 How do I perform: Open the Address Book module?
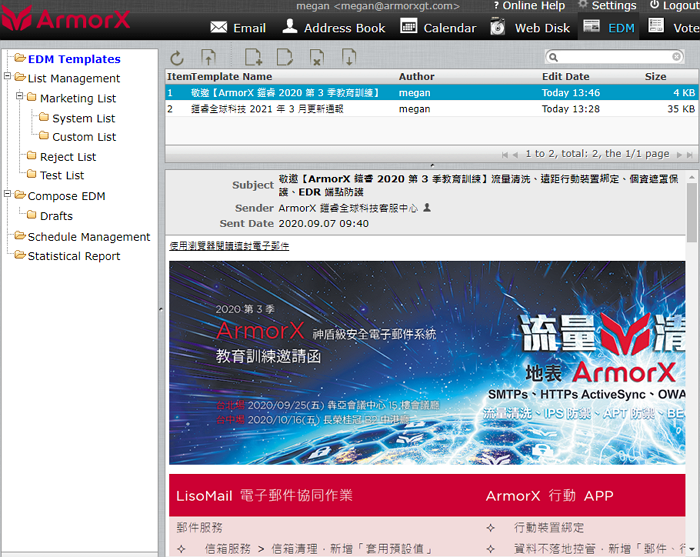pos(333,27)
